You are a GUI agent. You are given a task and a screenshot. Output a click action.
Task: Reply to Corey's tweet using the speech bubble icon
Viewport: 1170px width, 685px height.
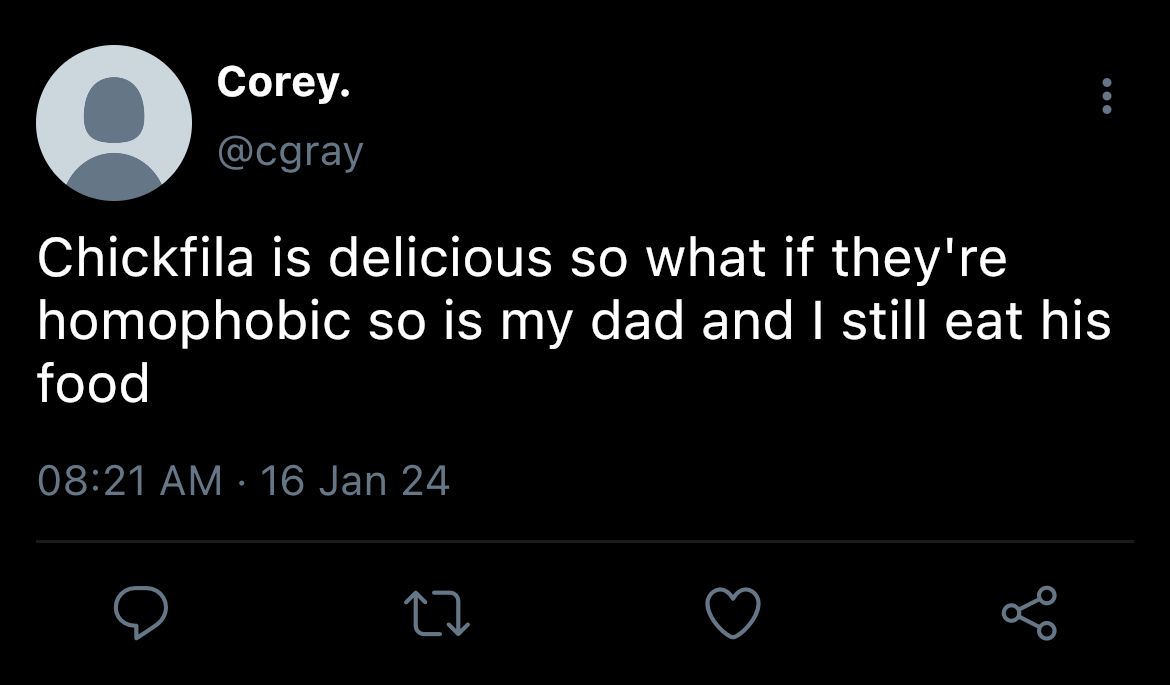click(140, 613)
